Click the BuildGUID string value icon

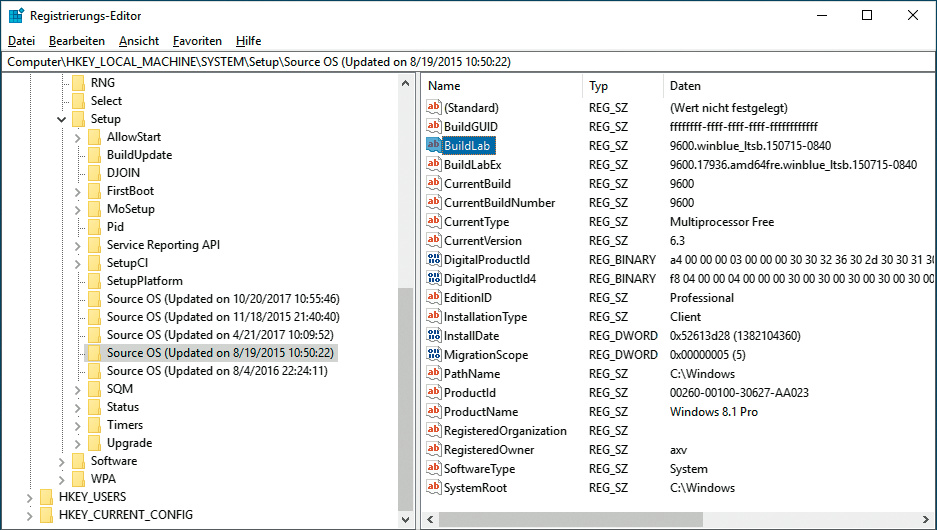click(434, 127)
